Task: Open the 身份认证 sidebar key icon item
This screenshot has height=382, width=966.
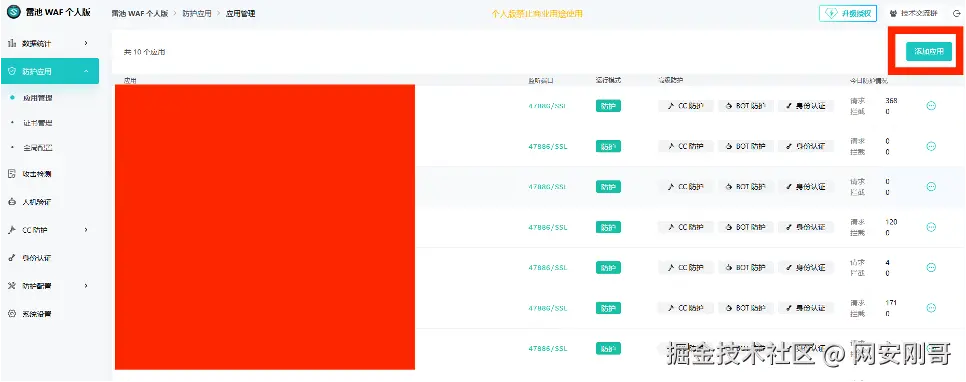Action: (12, 258)
